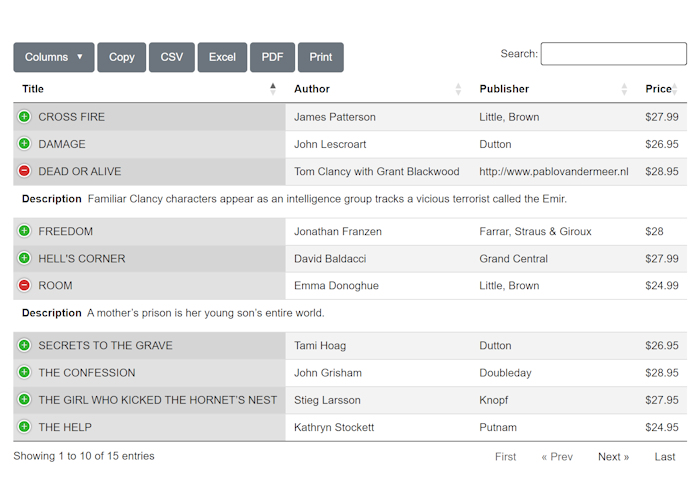Select the Putnam publisher cell

click(554, 427)
